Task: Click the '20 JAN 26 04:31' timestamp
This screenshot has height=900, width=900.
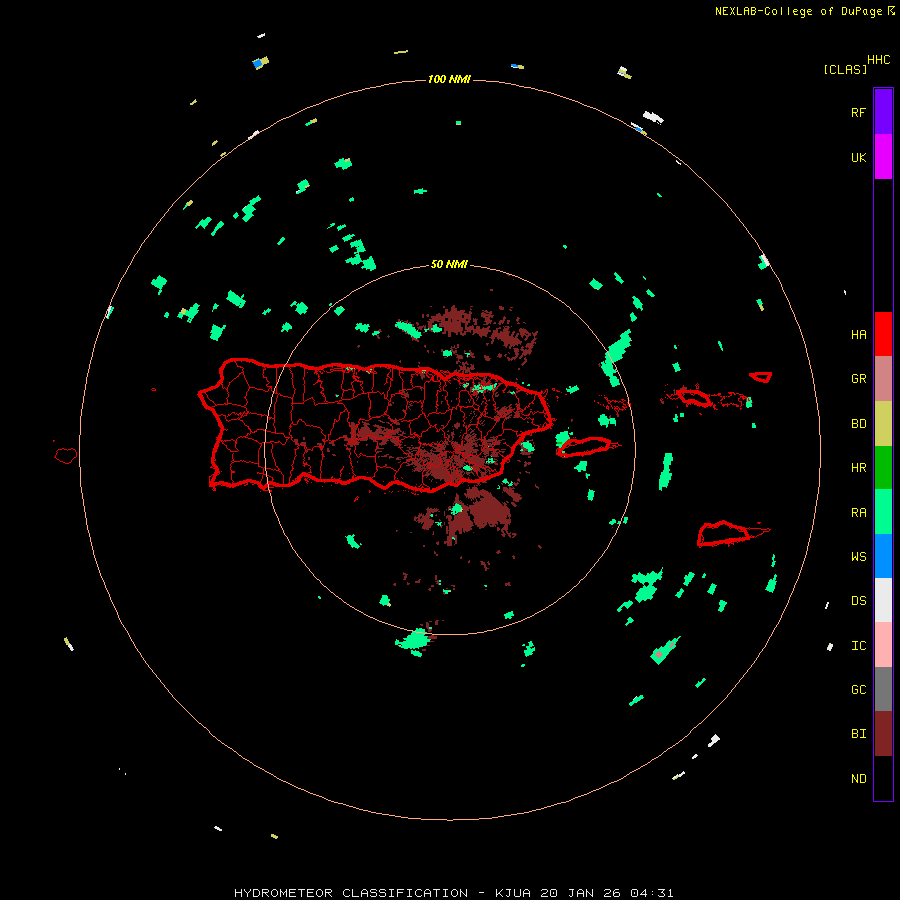Action: [607, 893]
